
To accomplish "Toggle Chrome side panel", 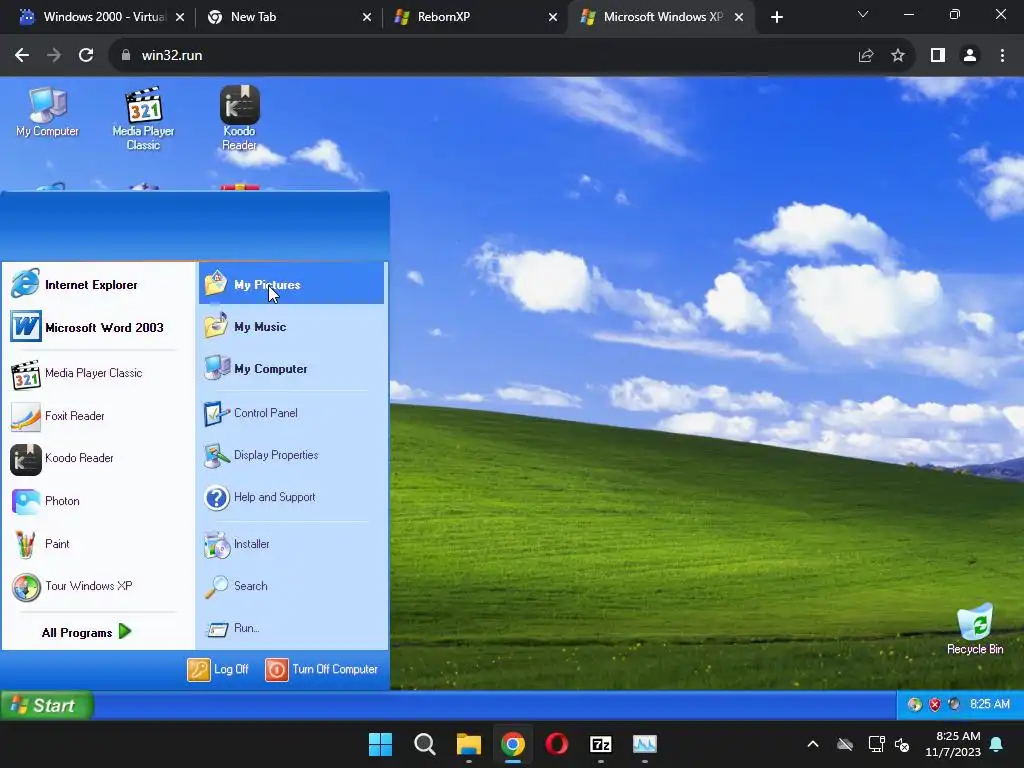I will pyautogui.click(x=938, y=56).
